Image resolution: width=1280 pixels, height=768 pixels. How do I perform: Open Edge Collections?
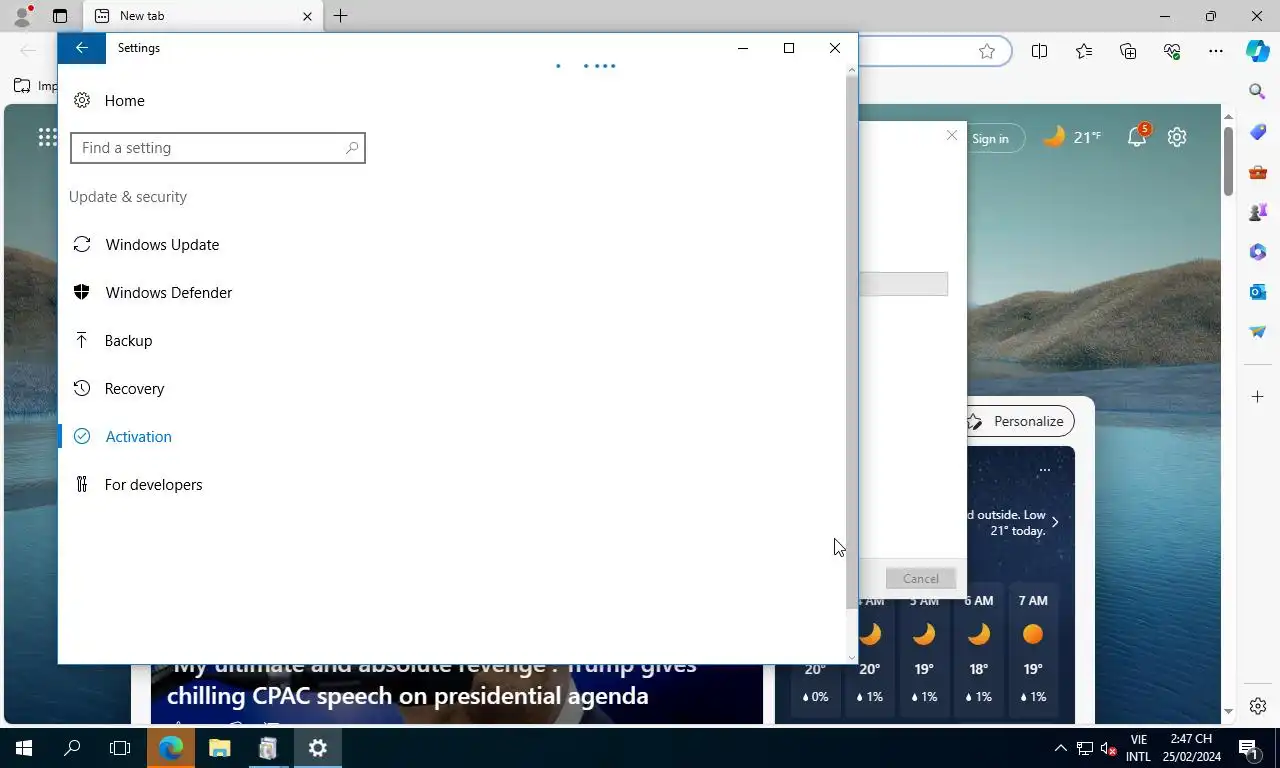pos(1128,51)
